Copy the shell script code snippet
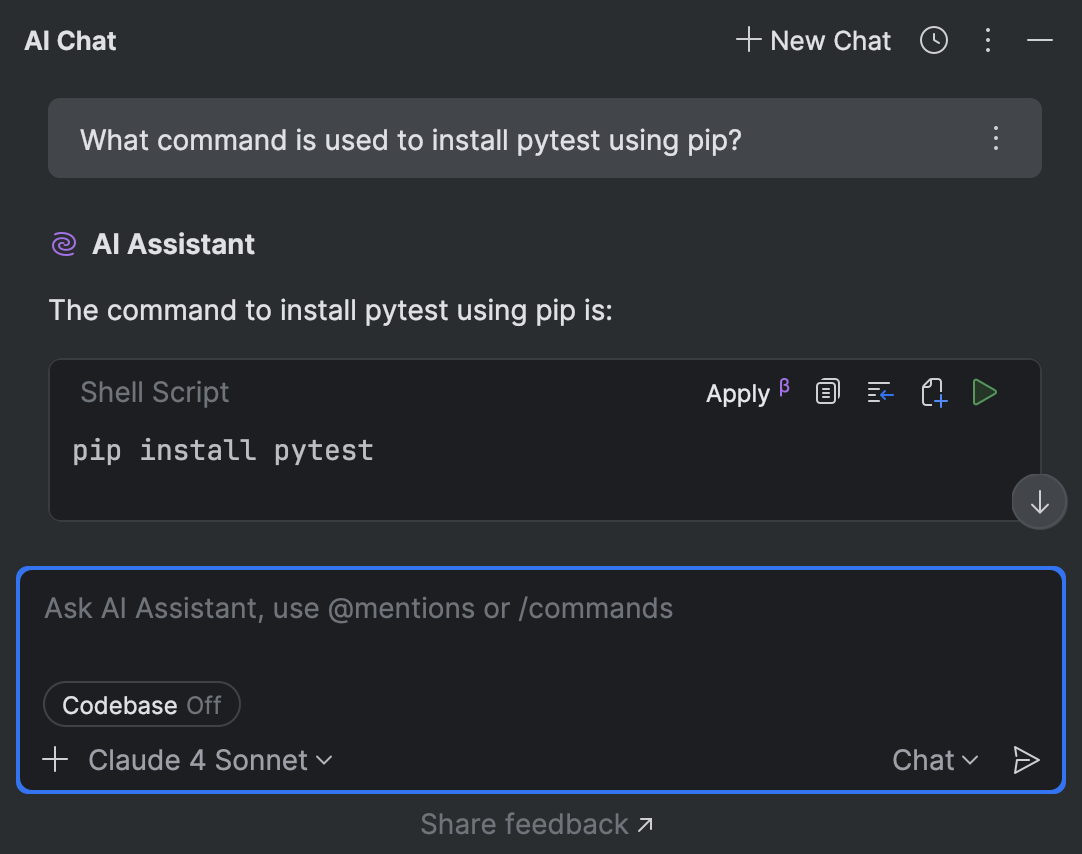The height and width of the screenshot is (854, 1082). (x=827, y=392)
